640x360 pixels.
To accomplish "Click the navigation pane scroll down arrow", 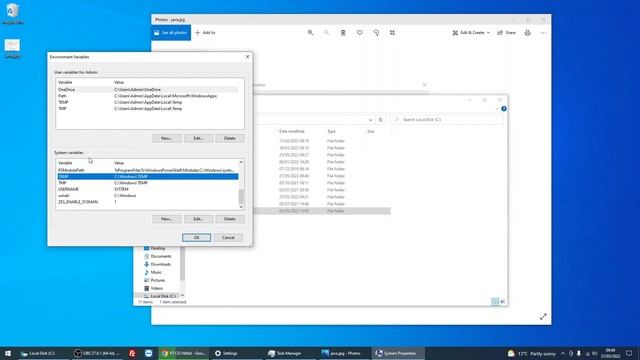I will tap(182, 296).
